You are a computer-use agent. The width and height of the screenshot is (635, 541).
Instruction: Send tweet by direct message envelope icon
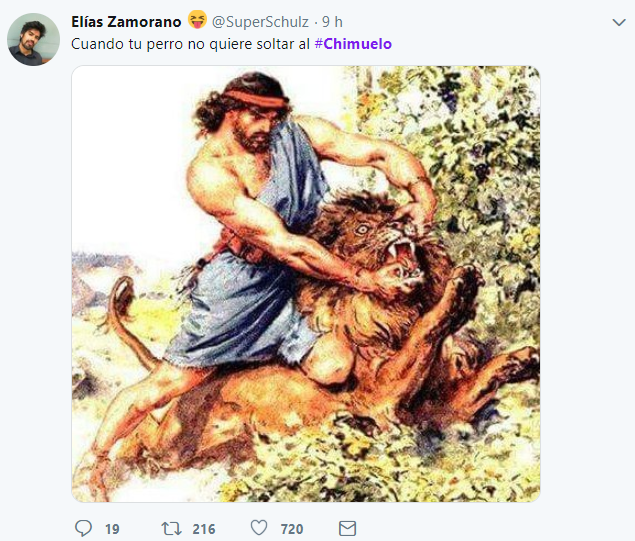[x=346, y=528]
